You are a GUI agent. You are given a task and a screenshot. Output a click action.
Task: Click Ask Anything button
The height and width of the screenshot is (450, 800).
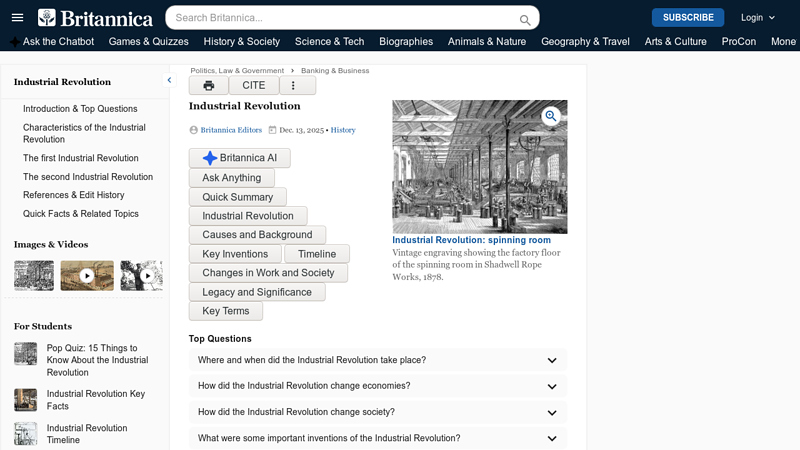pyautogui.click(x=232, y=178)
